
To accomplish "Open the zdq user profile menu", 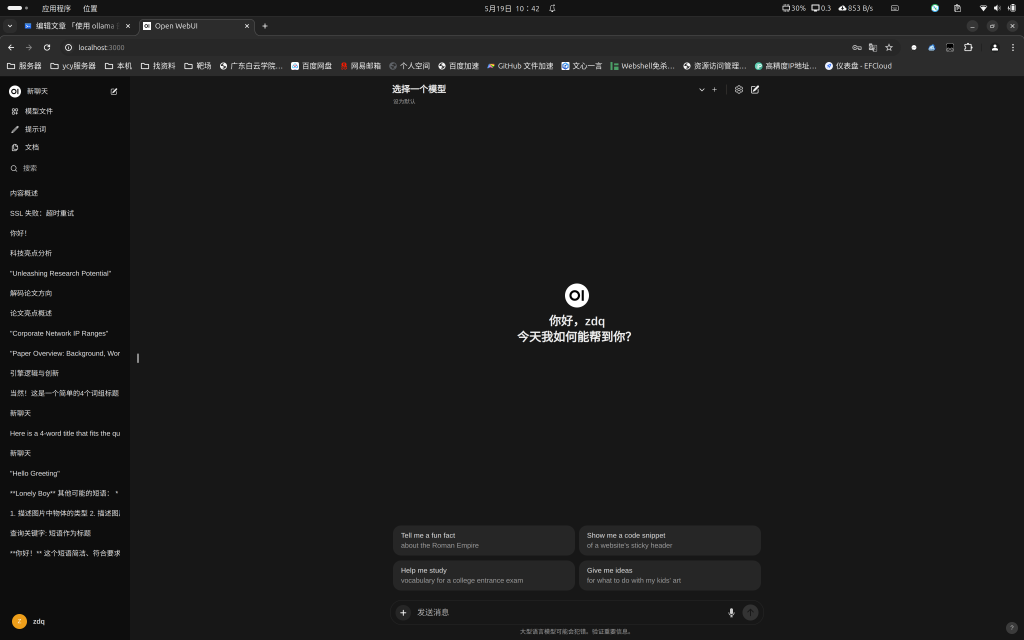I will click(30, 621).
